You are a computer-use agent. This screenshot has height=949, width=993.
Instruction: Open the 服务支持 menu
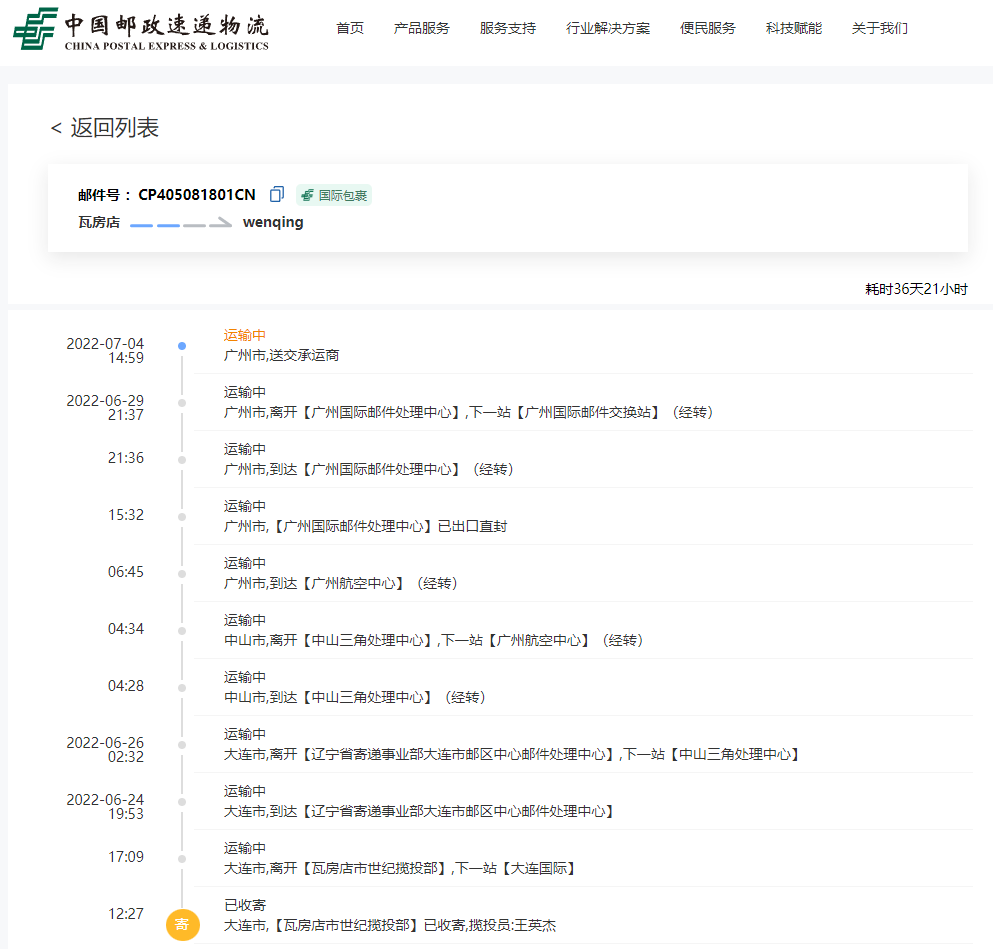pyautogui.click(x=507, y=28)
